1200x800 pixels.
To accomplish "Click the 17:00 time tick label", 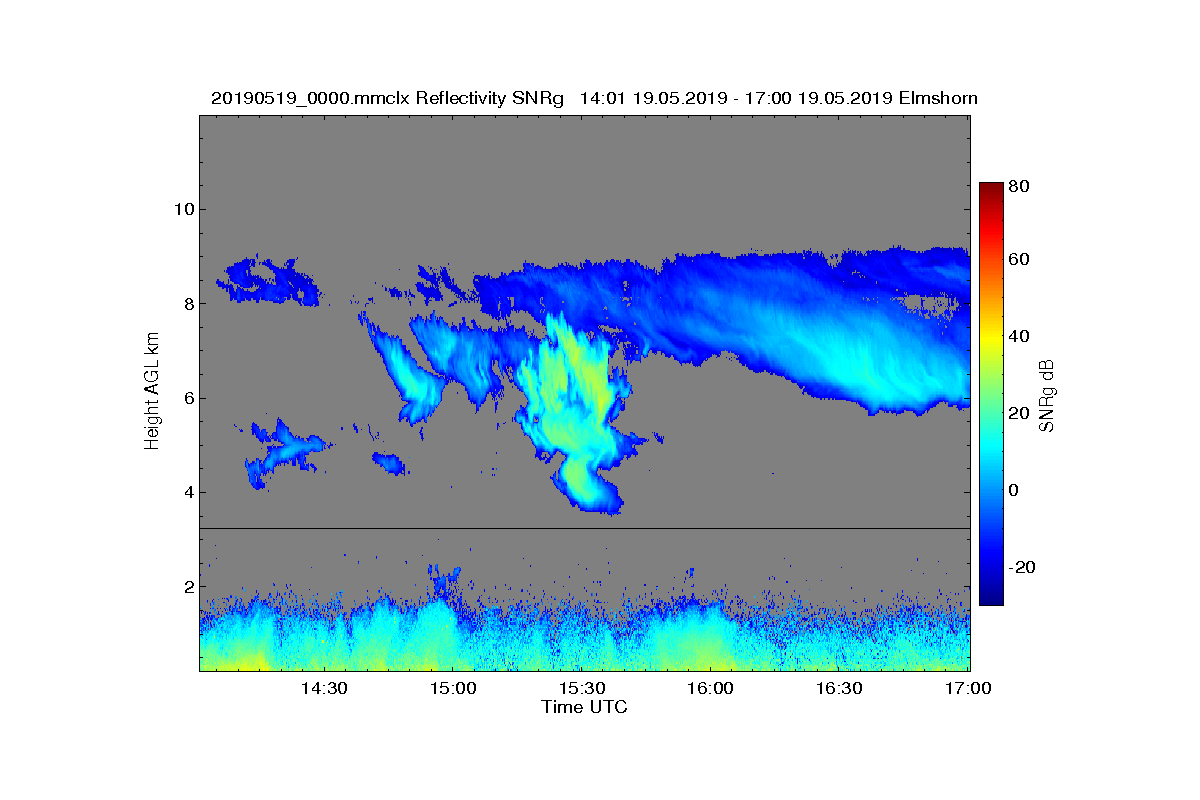I will tap(966, 688).
